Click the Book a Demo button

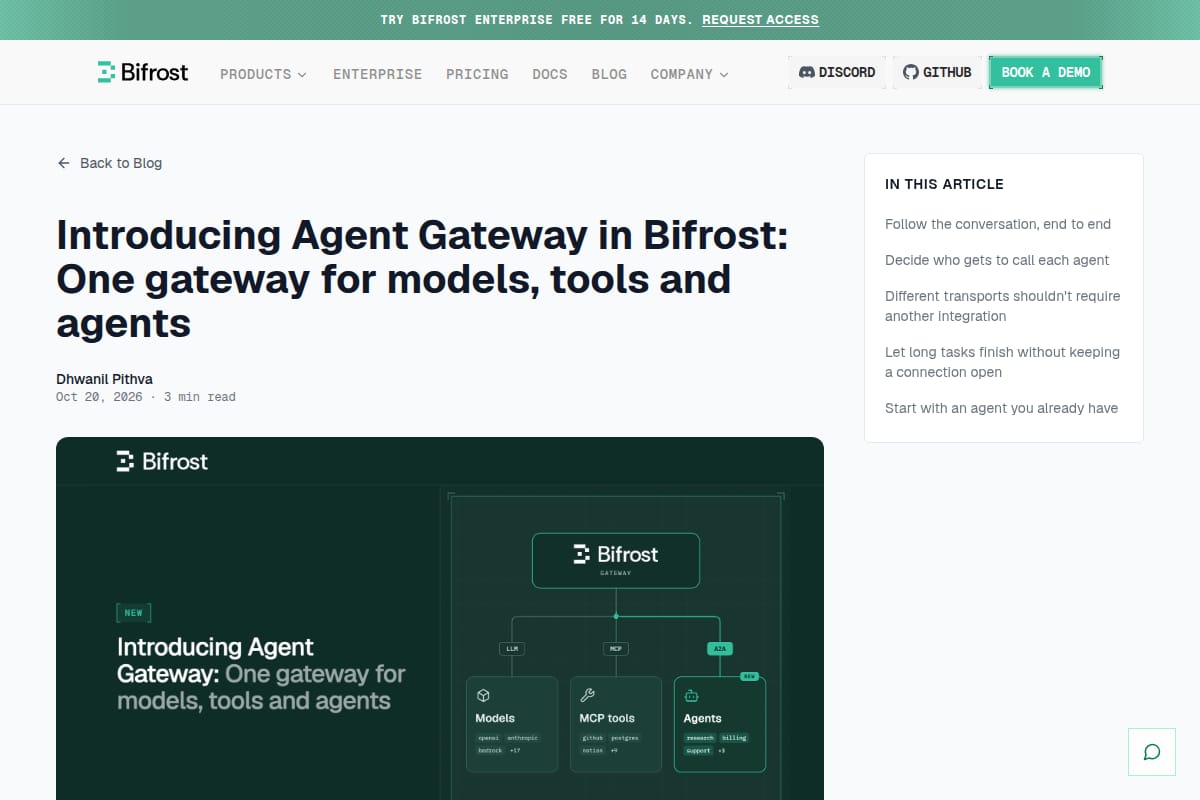1046,72
